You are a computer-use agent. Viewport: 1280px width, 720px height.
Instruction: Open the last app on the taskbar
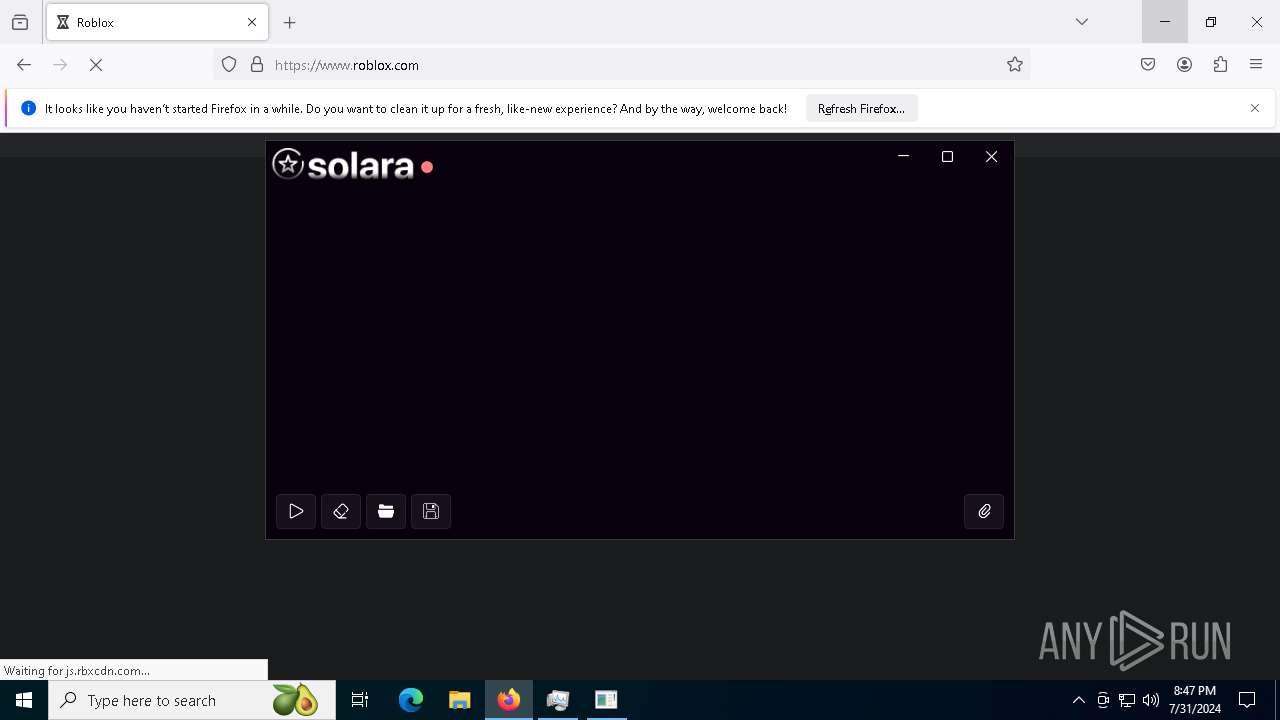point(606,700)
